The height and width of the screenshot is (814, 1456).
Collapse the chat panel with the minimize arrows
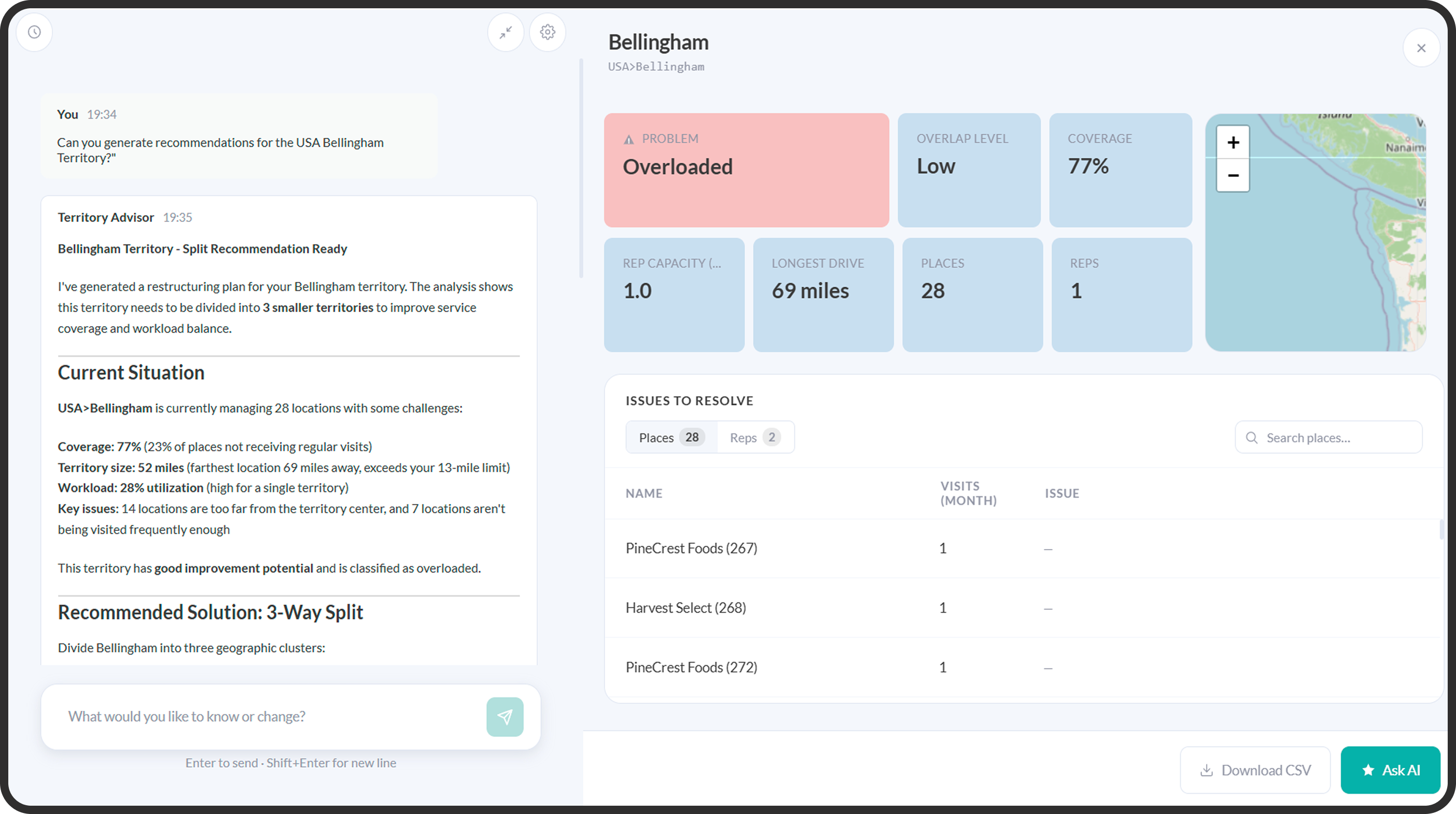pyautogui.click(x=506, y=32)
